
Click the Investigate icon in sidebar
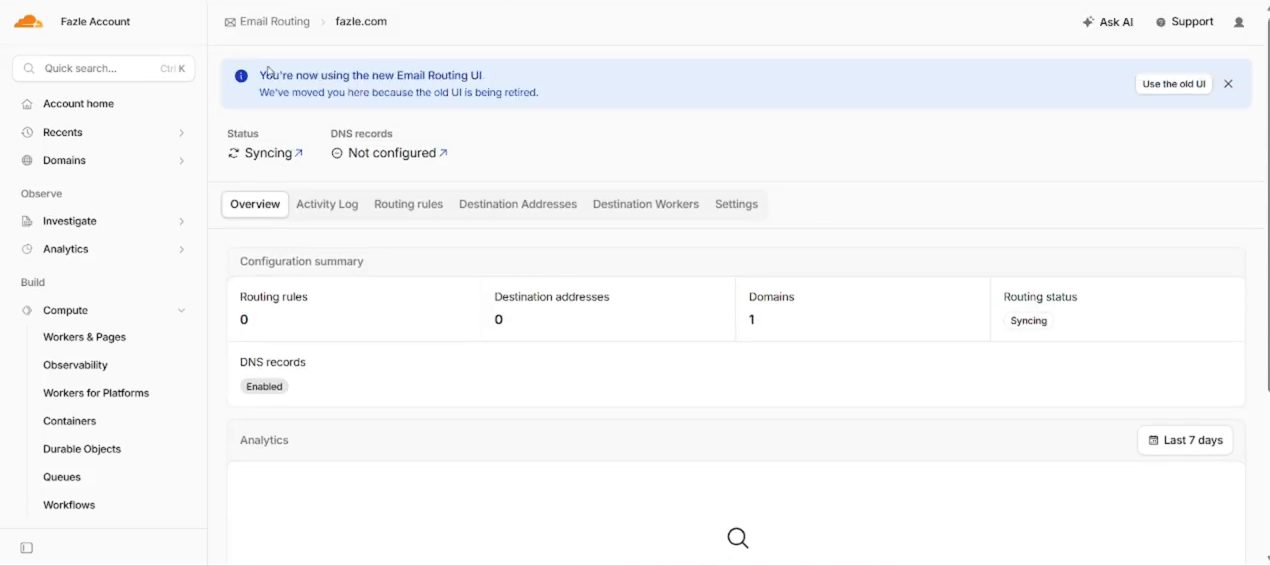click(27, 221)
